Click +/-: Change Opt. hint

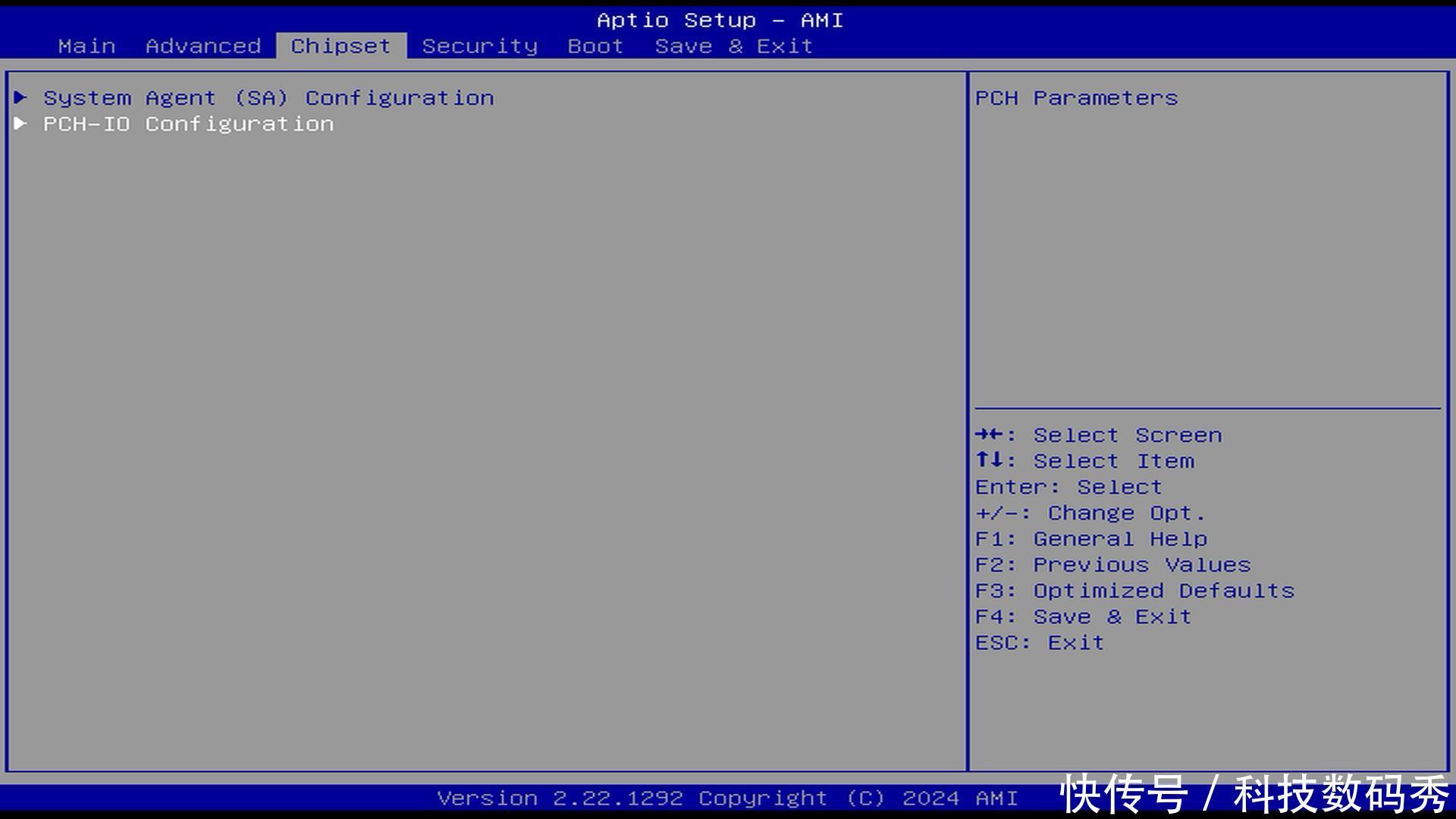point(1090,513)
